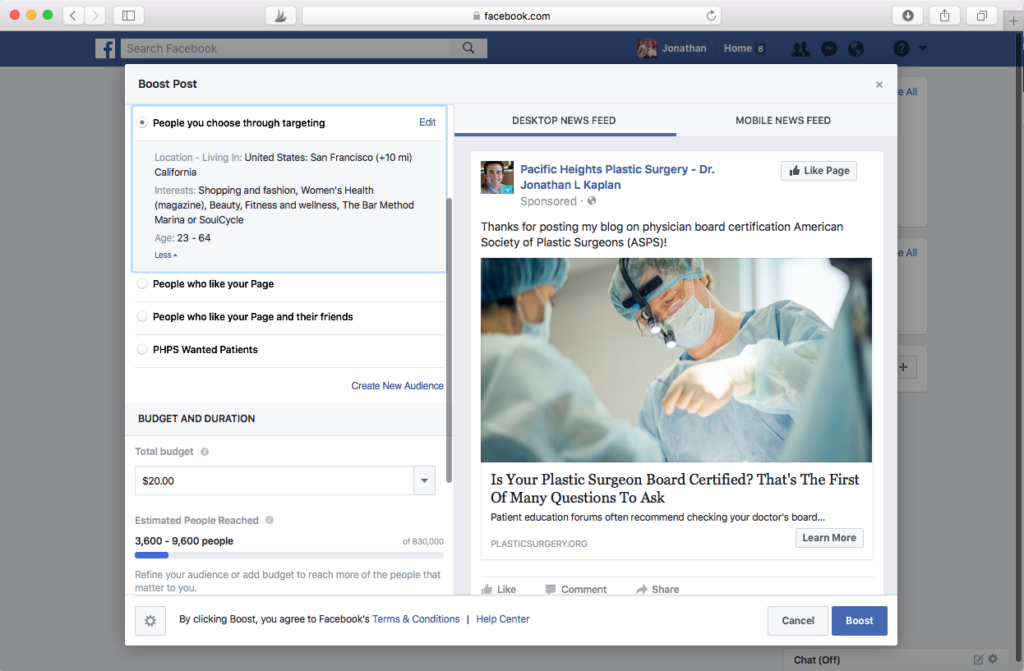Image resolution: width=1024 pixels, height=671 pixels.
Task: Select the PHPS Wanted Patients audience radio
Action: click(x=142, y=350)
